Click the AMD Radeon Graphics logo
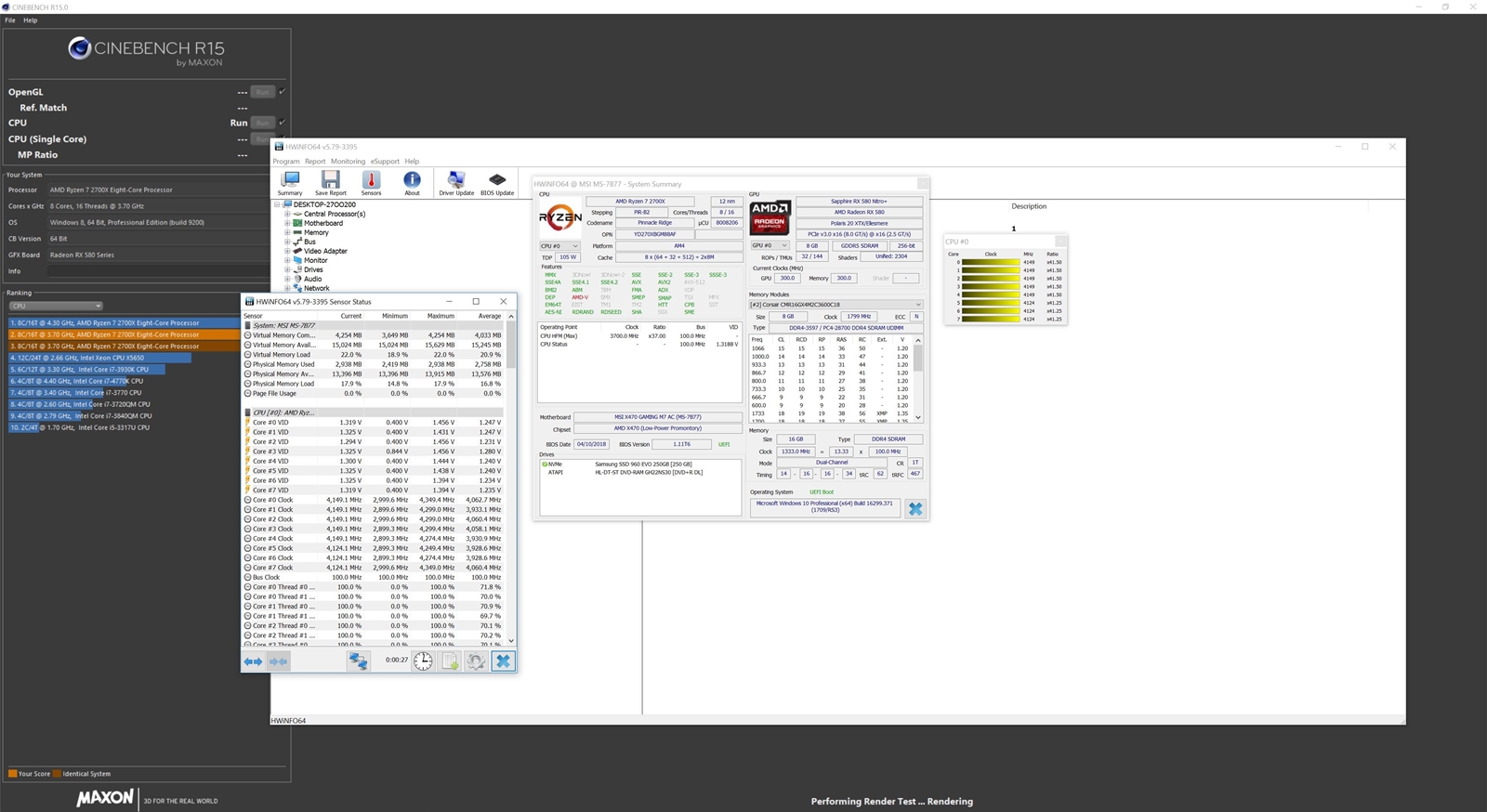The height and width of the screenshot is (812, 1487). pos(770,218)
